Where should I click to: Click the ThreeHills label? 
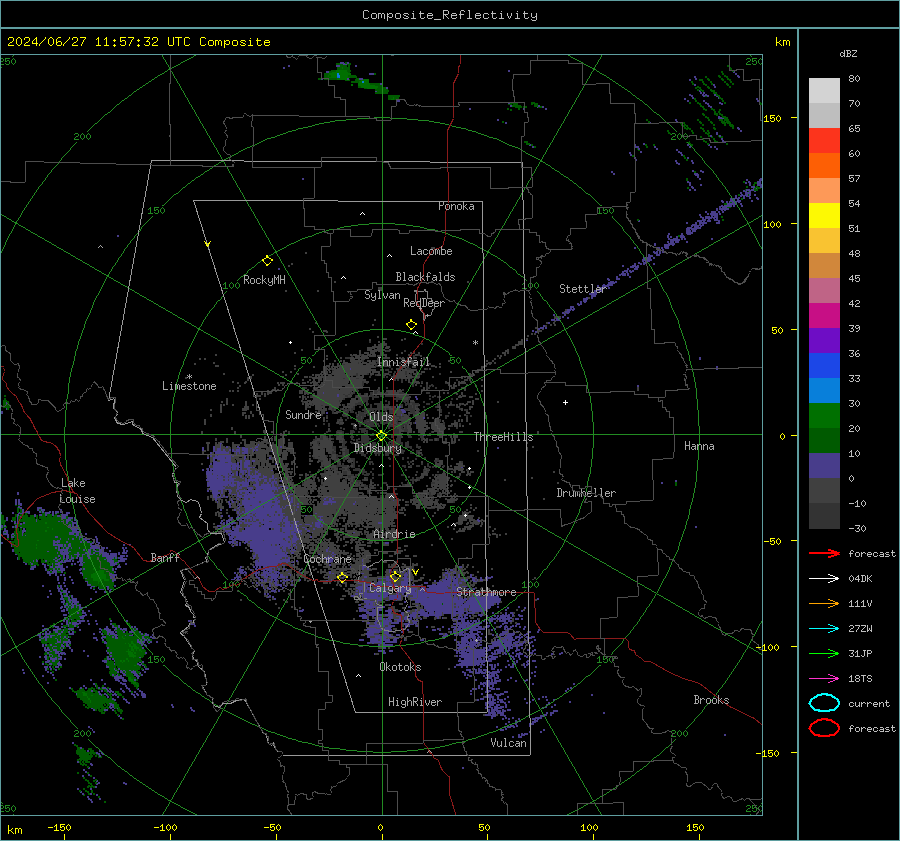point(503,437)
